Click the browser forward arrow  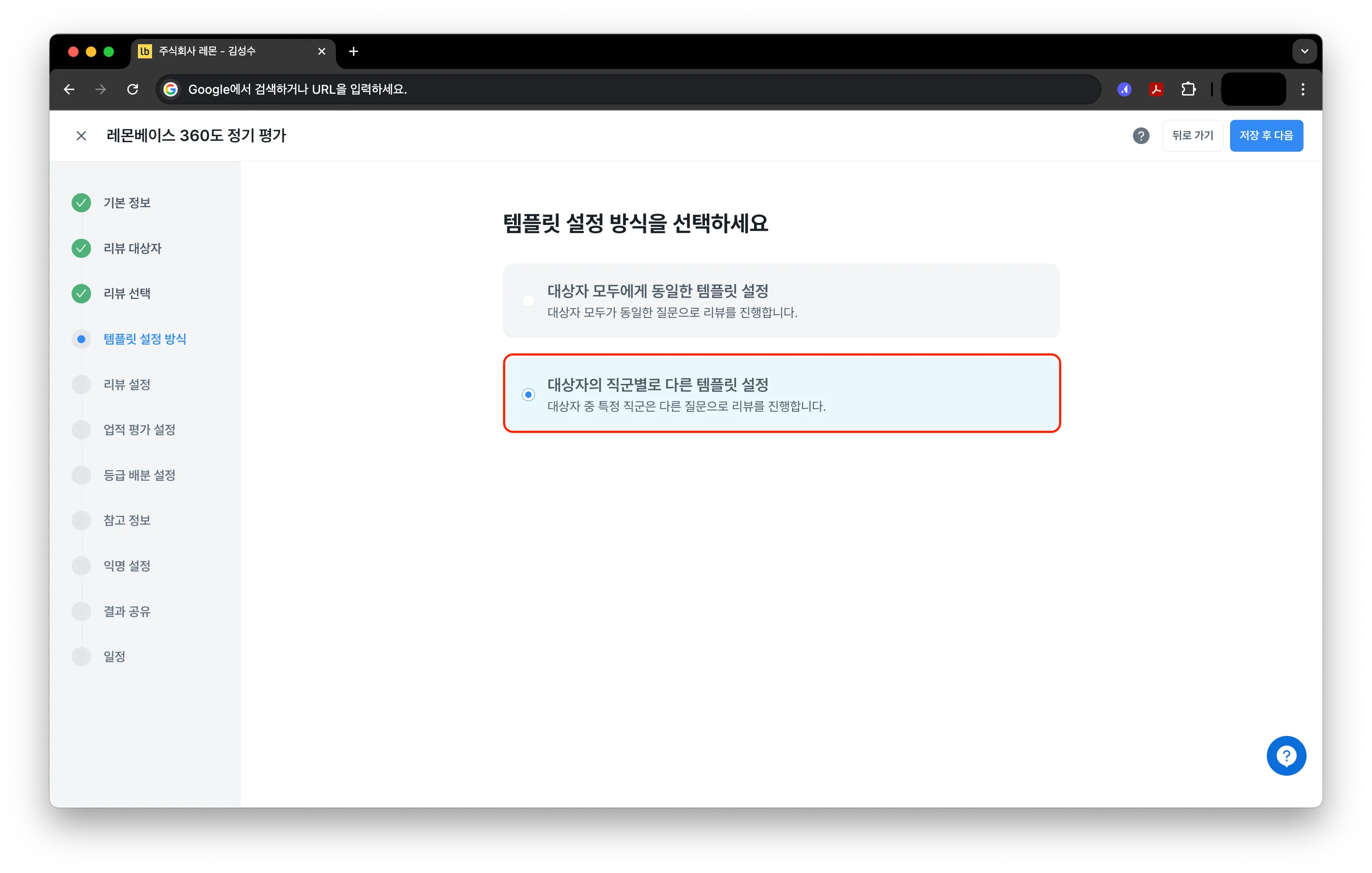(101, 89)
